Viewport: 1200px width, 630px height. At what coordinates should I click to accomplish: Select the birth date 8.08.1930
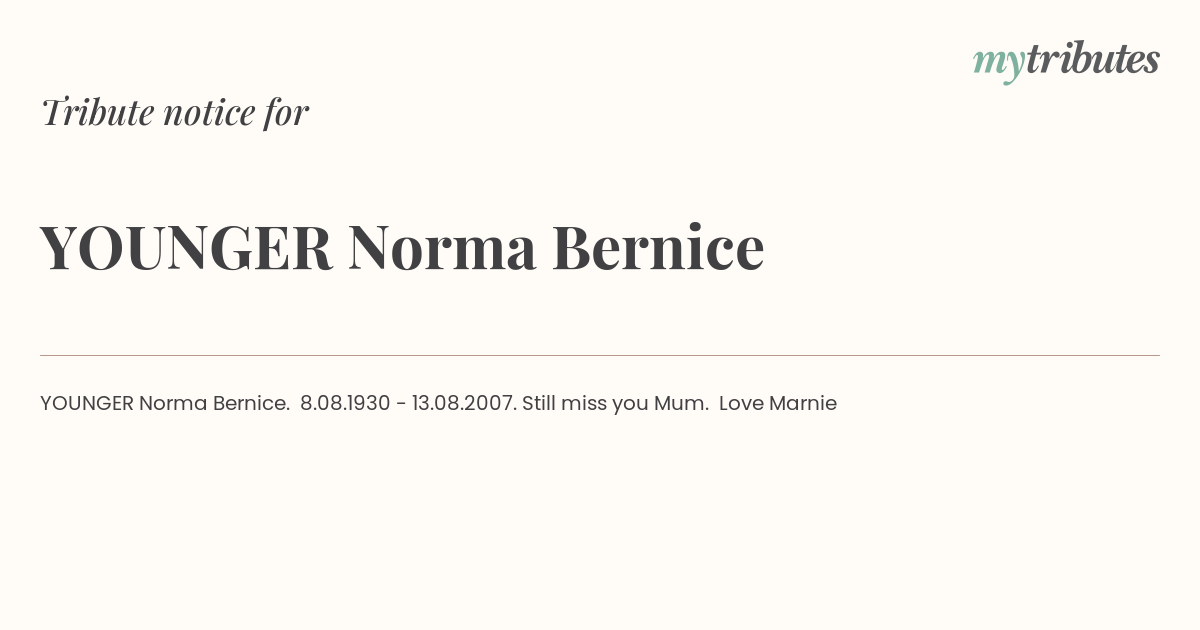click(x=345, y=404)
